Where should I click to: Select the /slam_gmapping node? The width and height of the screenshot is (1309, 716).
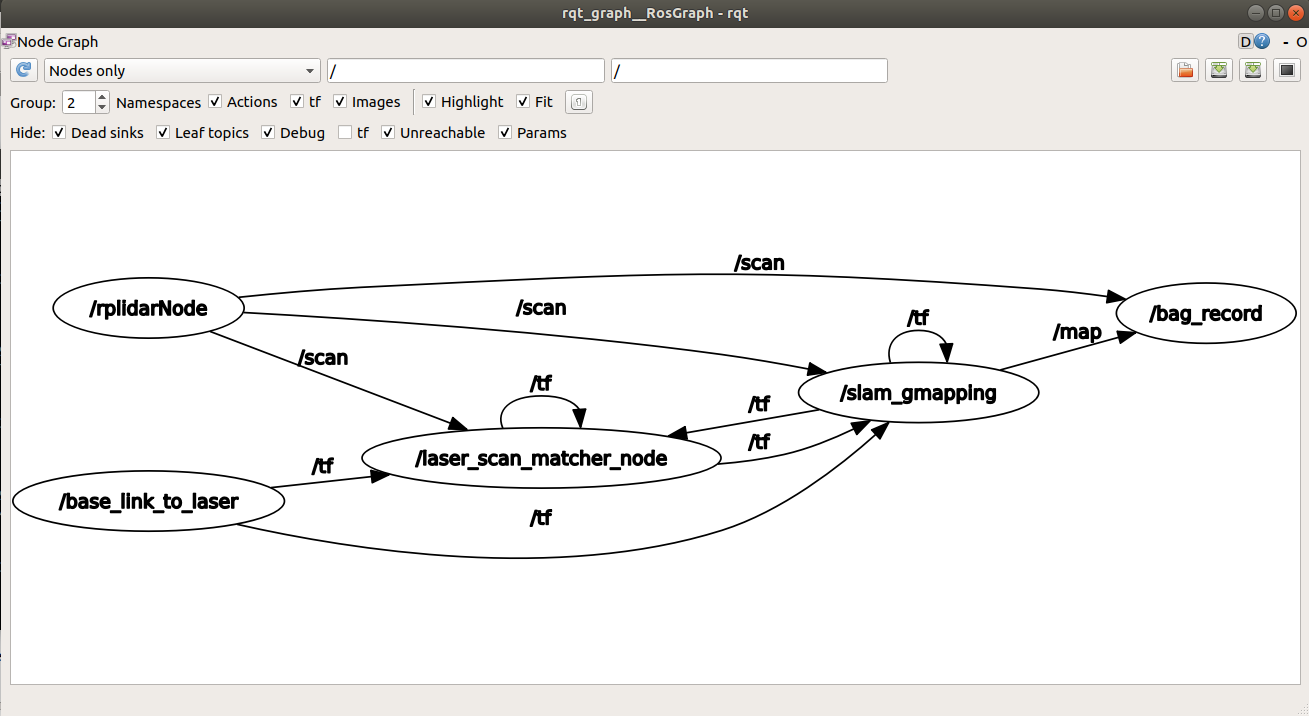point(918,392)
